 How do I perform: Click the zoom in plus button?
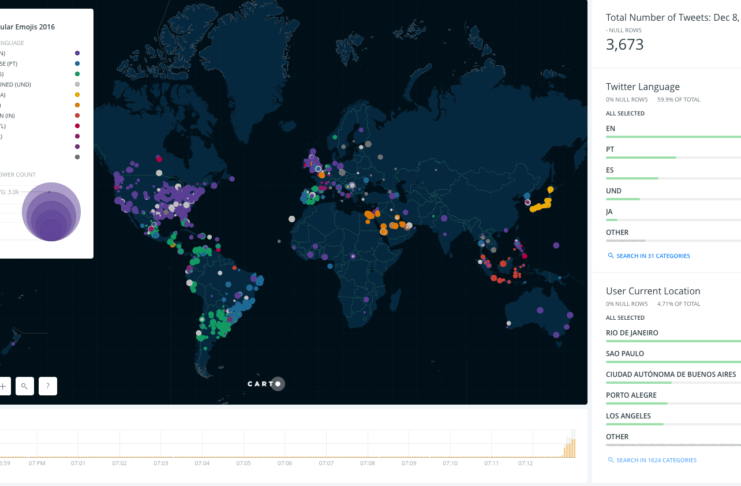tap(3, 386)
